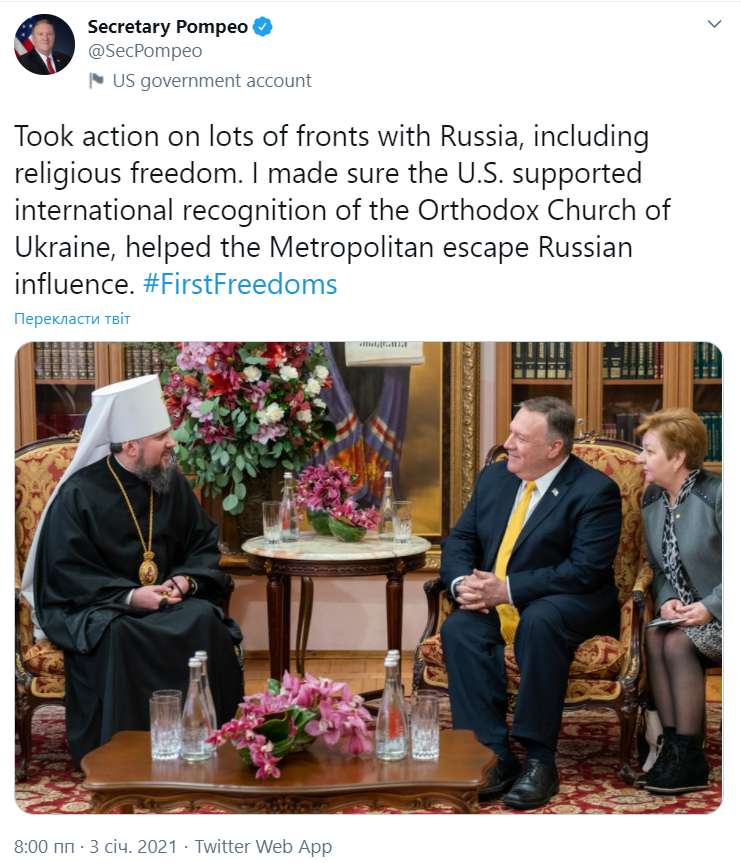
Task: Open the @SecPompeo handle link
Action: tap(144, 51)
